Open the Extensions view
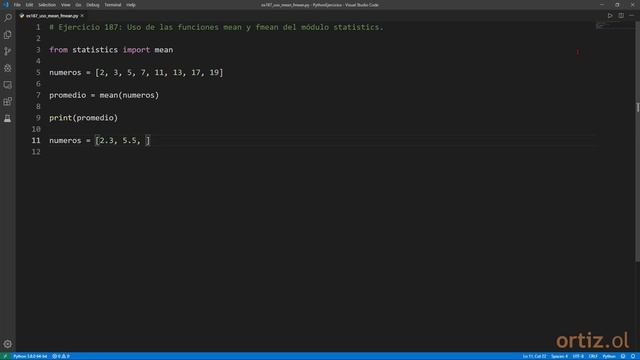 [8, 102]
